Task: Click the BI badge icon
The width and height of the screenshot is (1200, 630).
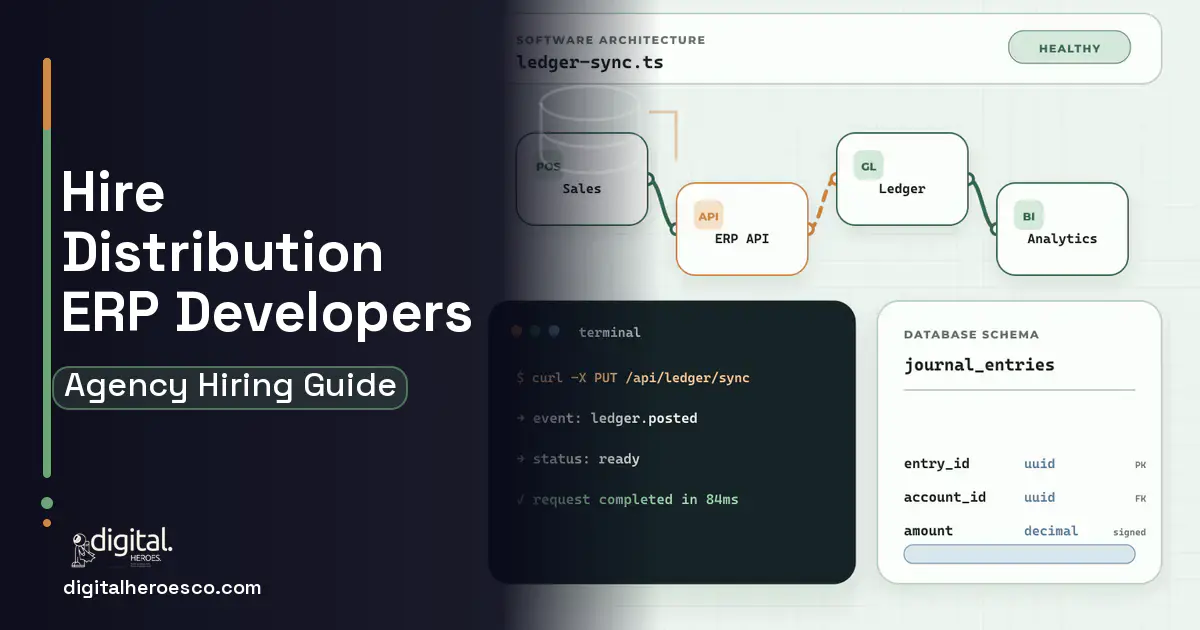Action: (x=1028, y=216)
